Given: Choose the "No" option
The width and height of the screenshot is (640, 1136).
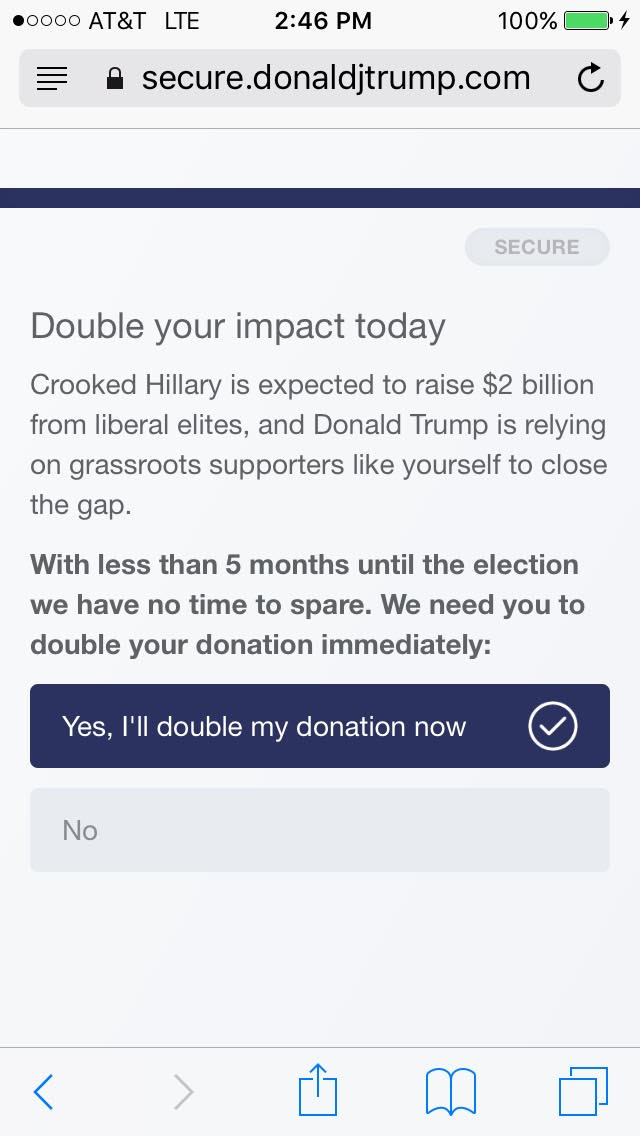Looking at the screenshot, I should tap(319, 830).
